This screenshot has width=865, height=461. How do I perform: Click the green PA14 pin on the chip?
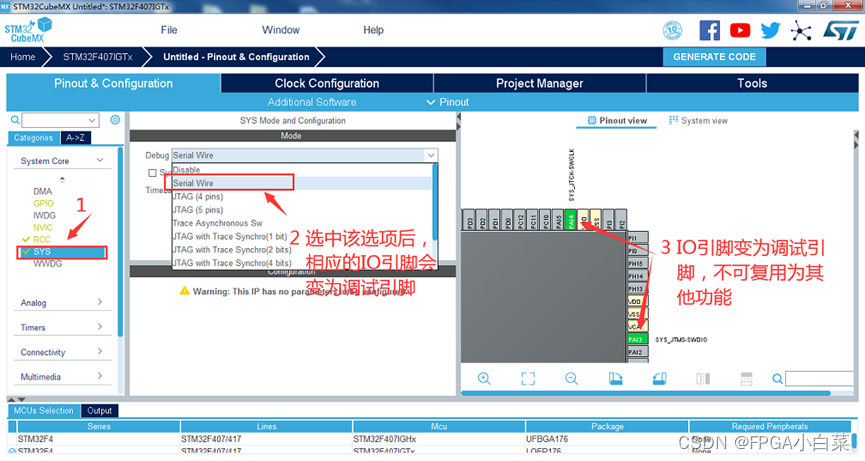click(x=571, y=219)
